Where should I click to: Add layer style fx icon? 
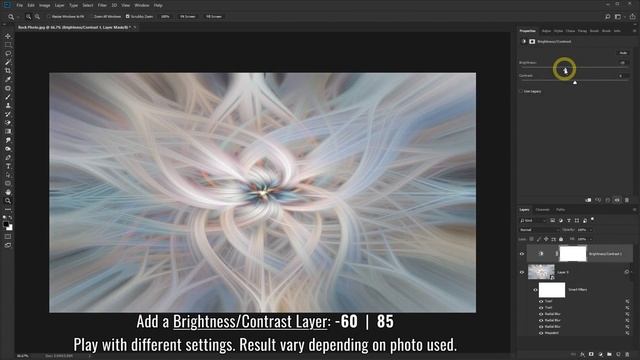click(582, 354)
